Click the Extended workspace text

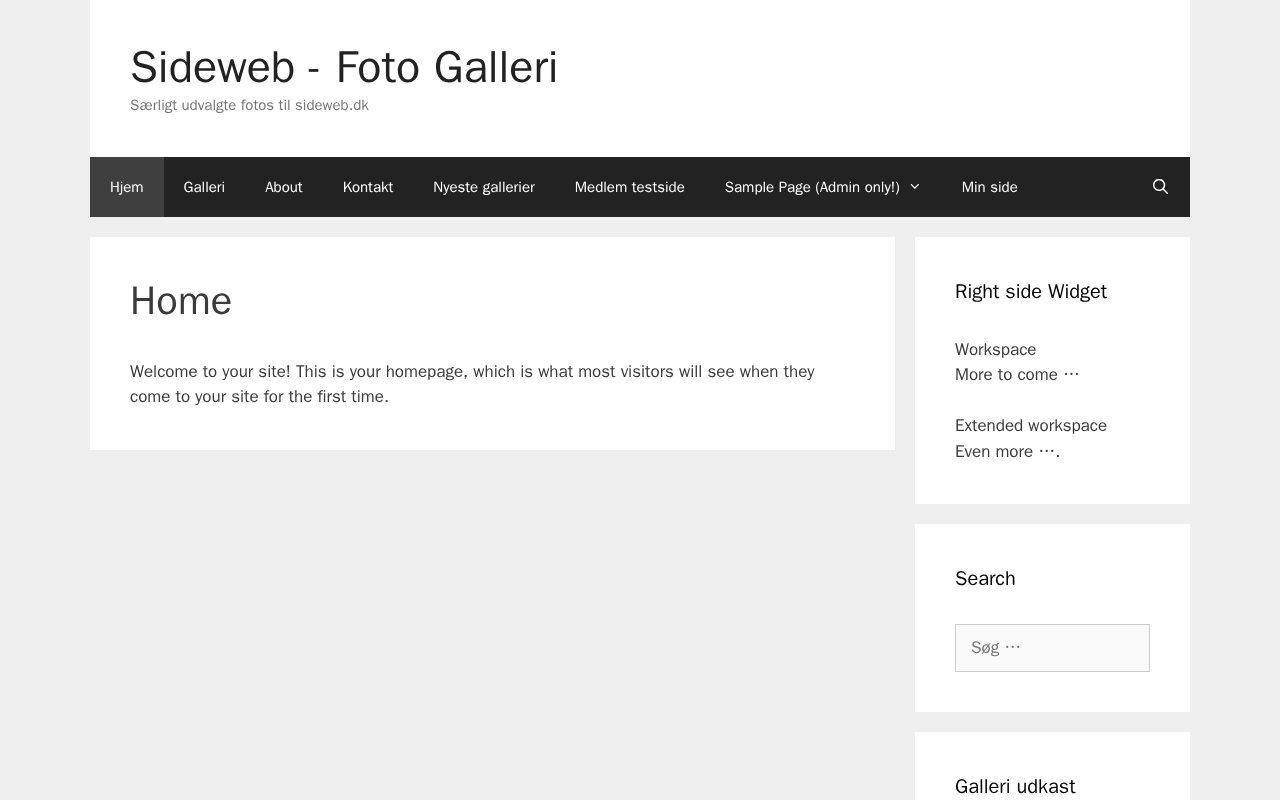click(x=1031, y=426)
